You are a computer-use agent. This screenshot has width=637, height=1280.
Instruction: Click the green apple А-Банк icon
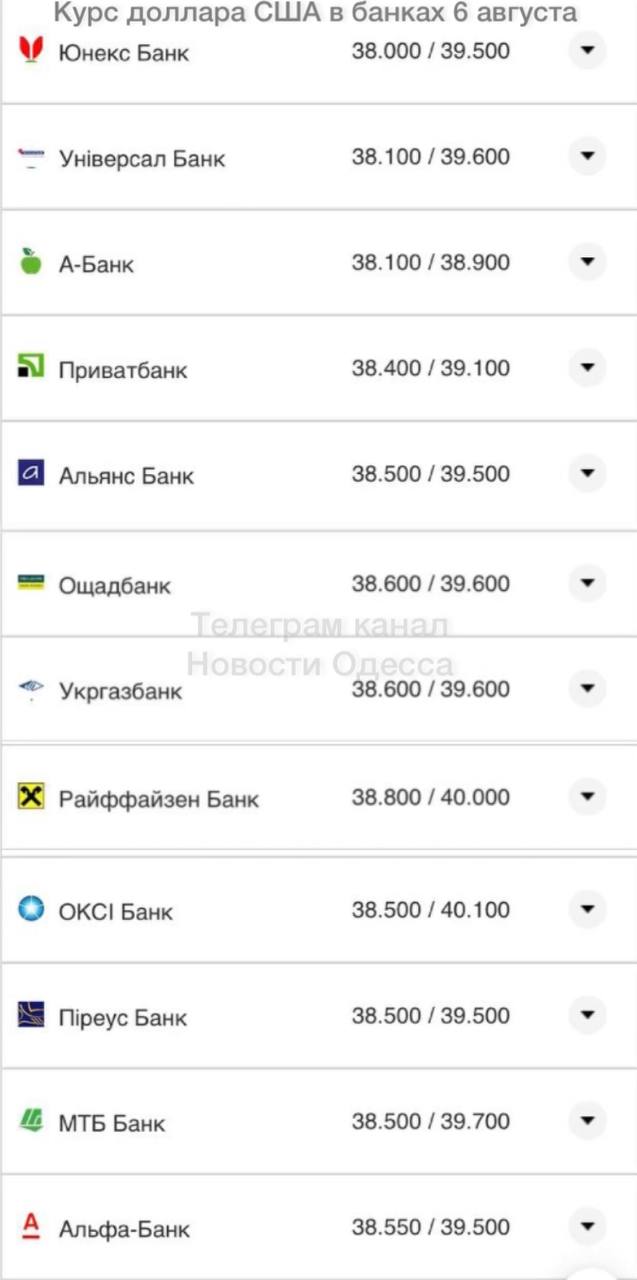[x=31, y=262]
